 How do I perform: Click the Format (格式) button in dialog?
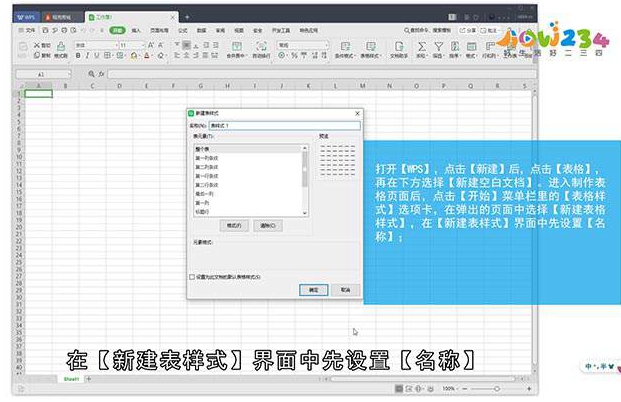click(x=234, y=226)
